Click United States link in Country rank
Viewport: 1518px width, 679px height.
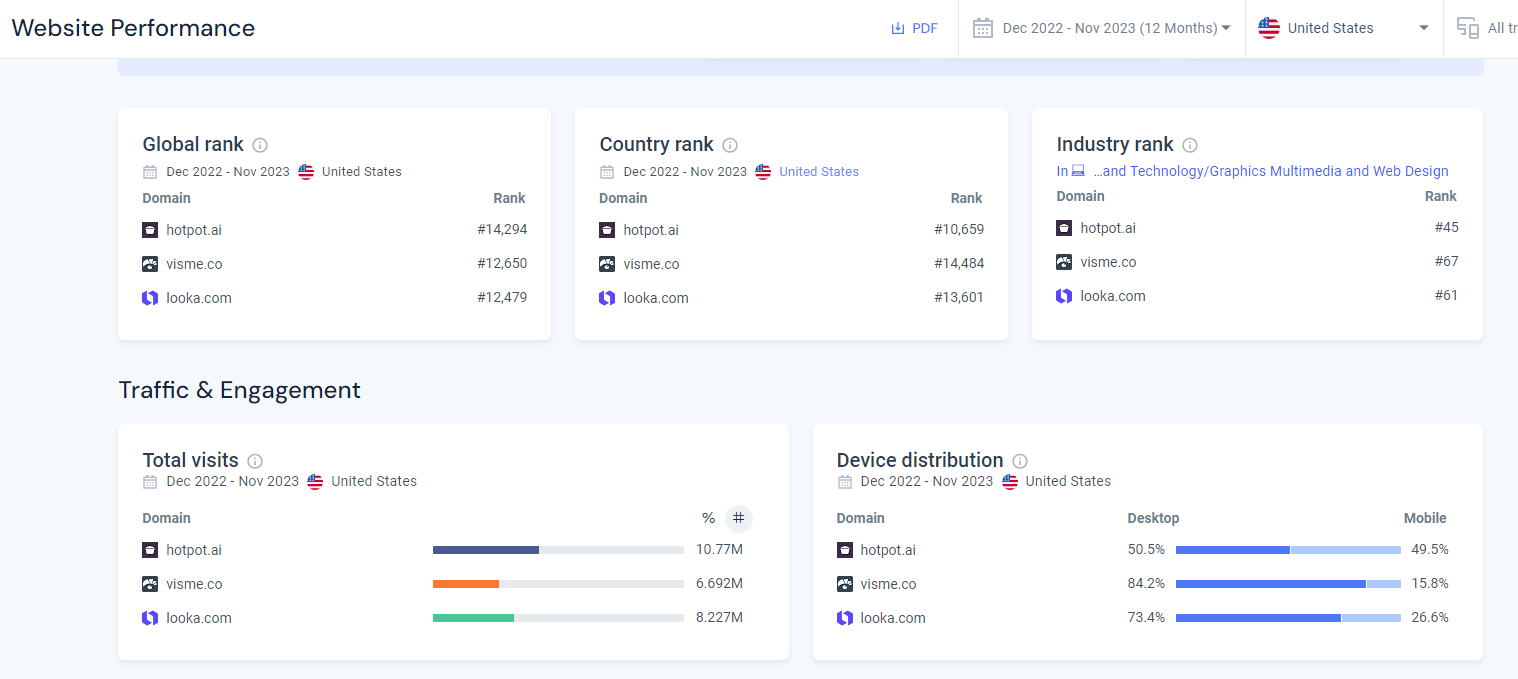[818, 171]
